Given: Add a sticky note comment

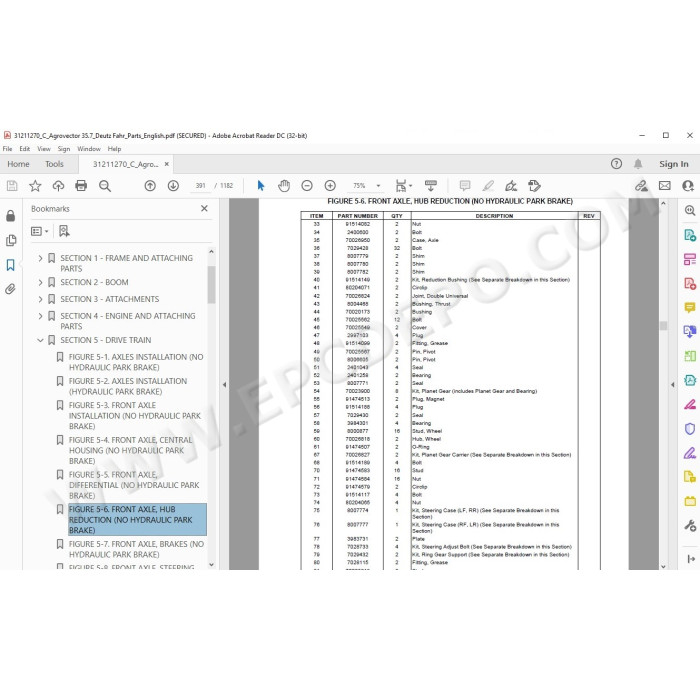Looking at the screenshot, I should coord(465,186).
